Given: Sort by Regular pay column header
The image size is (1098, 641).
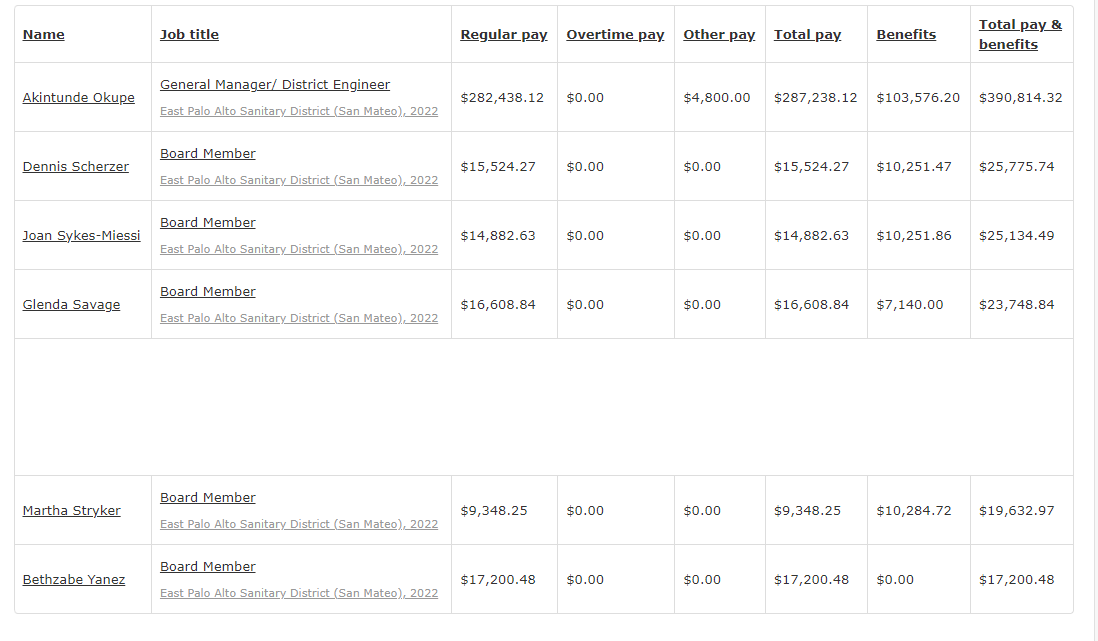Looking at the screenshot, I should (x=503, y=34).
